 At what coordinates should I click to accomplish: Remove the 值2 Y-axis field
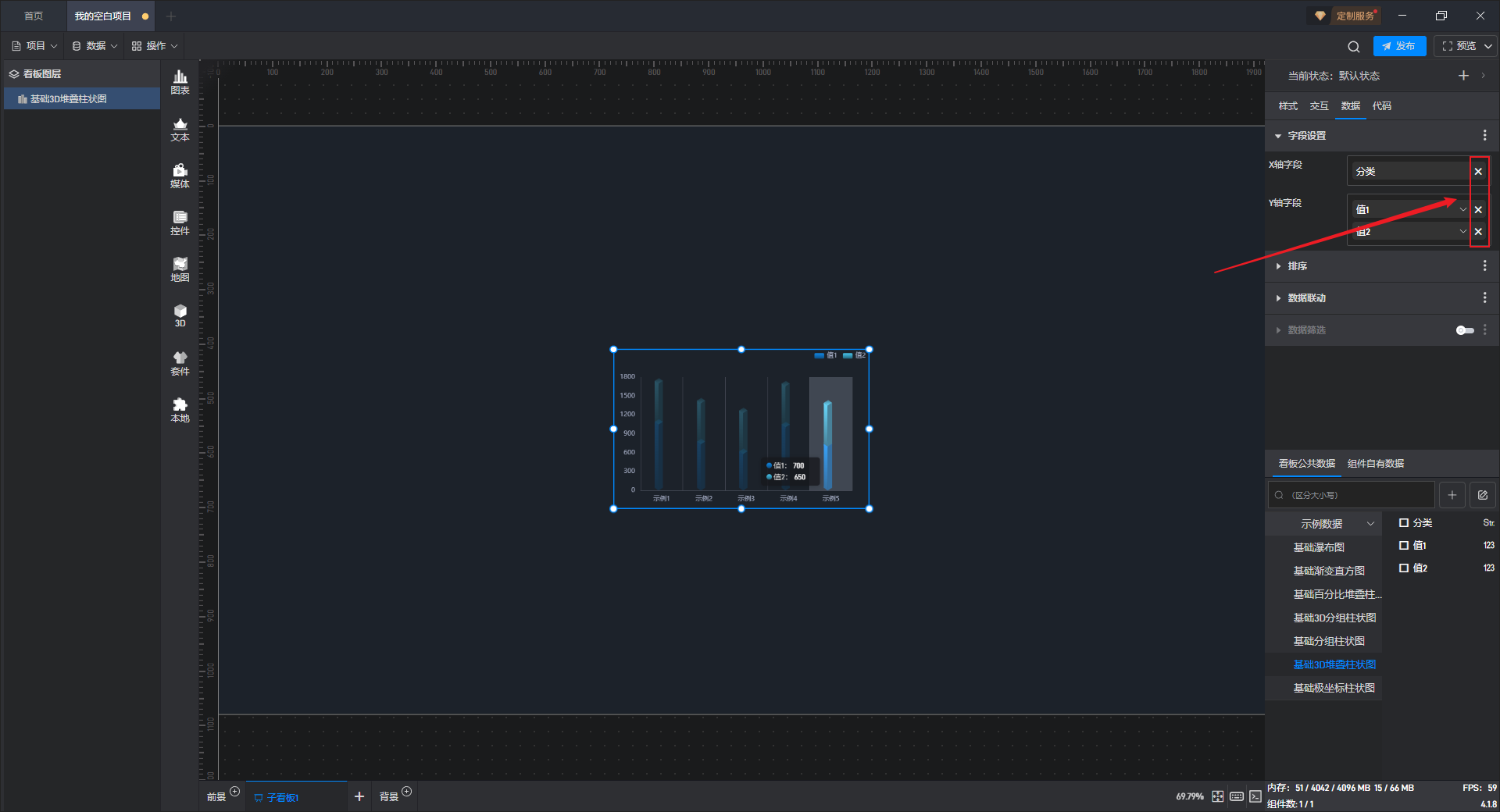pos(1478,231)
